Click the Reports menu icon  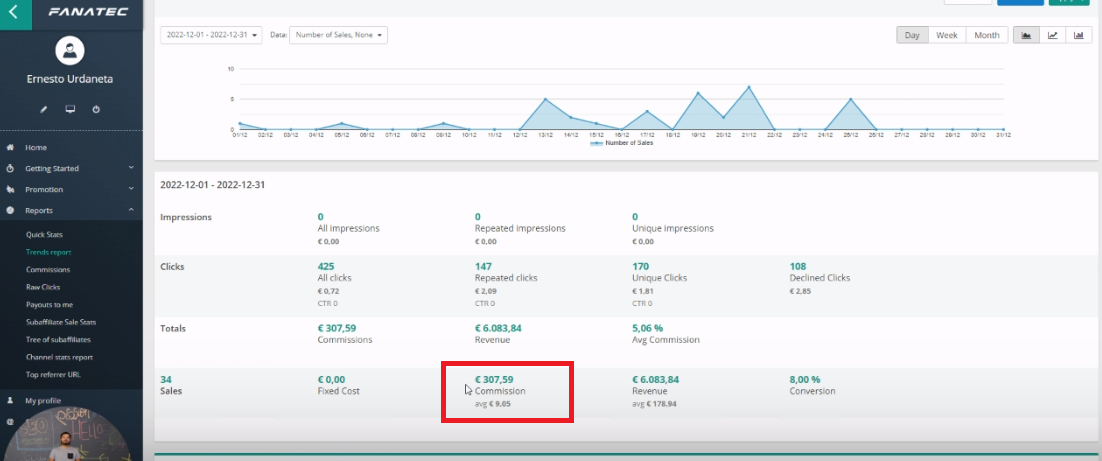click(11, 210)
